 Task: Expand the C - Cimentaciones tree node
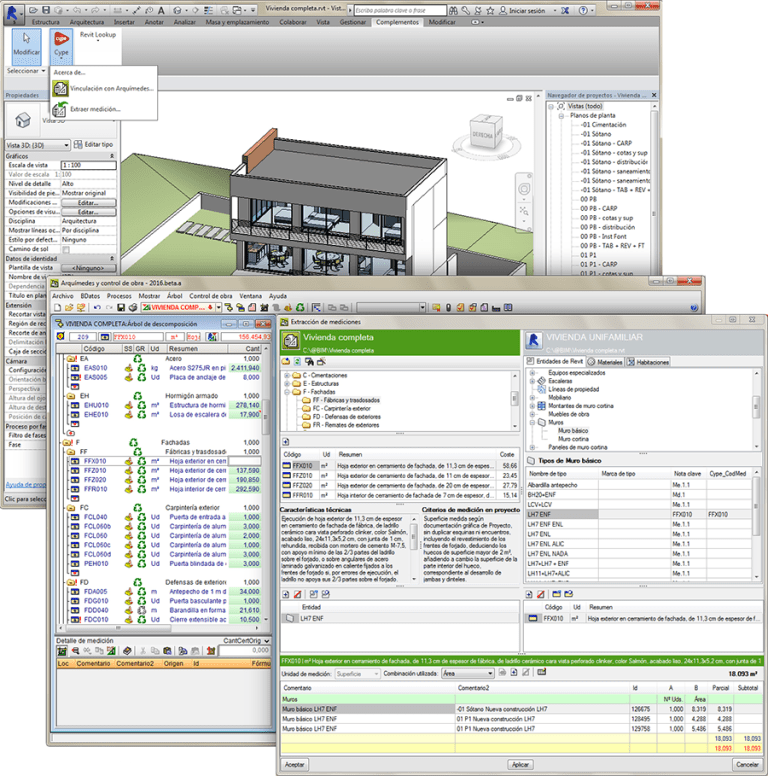287,374
